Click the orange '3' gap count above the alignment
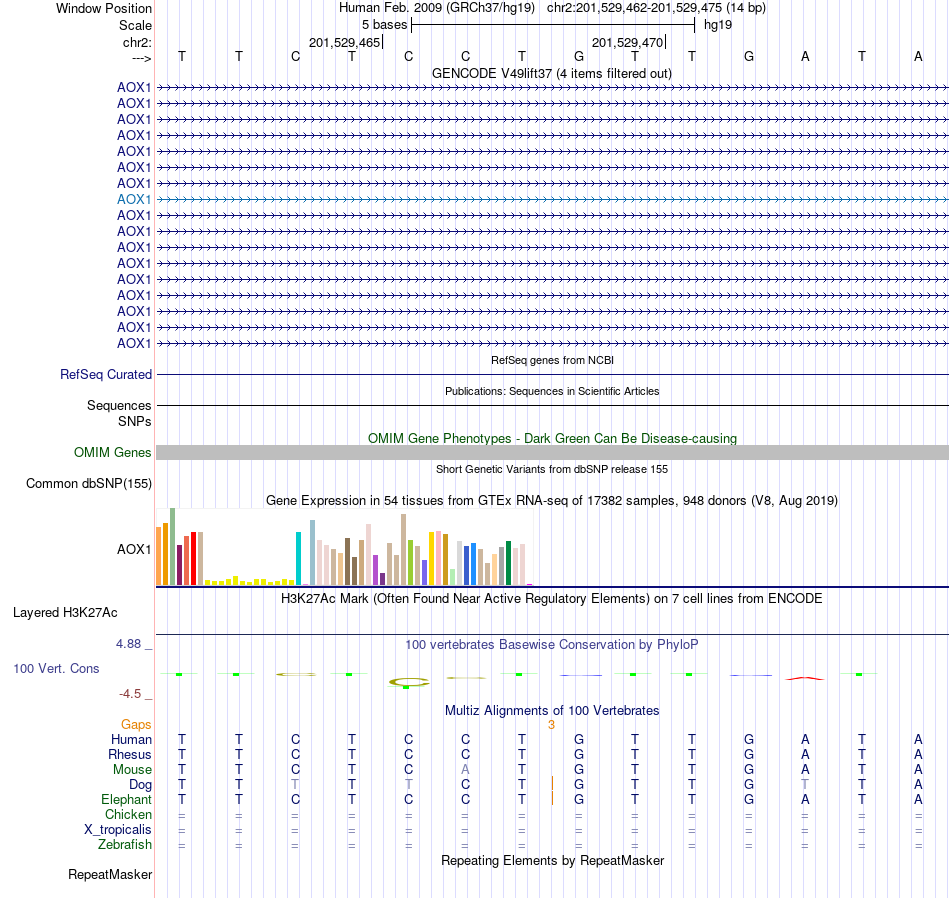The height and width of the screenshot is (898, 950). 551,725
